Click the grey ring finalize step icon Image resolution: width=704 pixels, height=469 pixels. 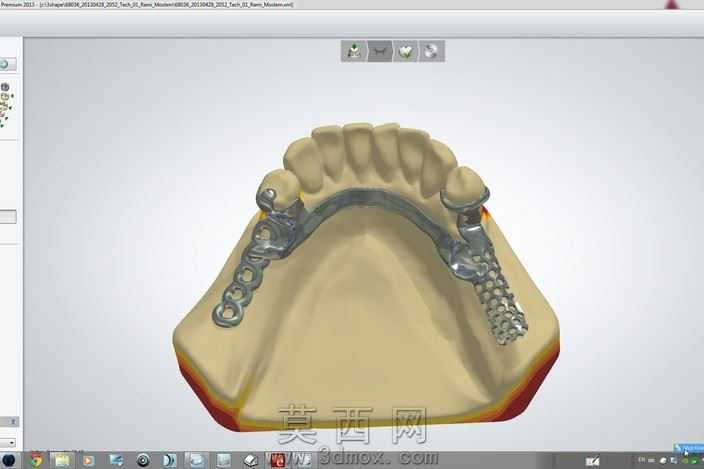pyautogui.click(x=431, y=51)
